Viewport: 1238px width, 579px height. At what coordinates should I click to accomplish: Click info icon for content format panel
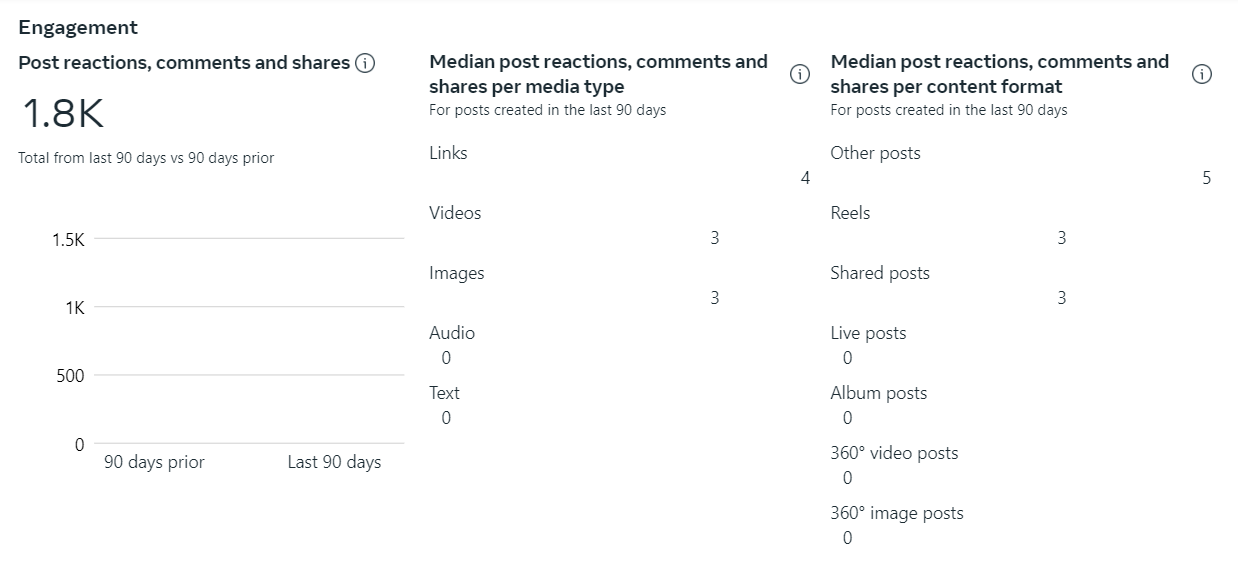(x=1202, y=74)
